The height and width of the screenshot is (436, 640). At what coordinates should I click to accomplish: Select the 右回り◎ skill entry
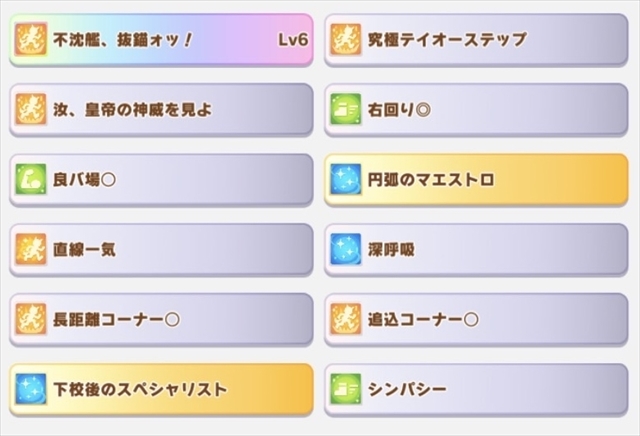pyautogui.click(x=476, y=110)
